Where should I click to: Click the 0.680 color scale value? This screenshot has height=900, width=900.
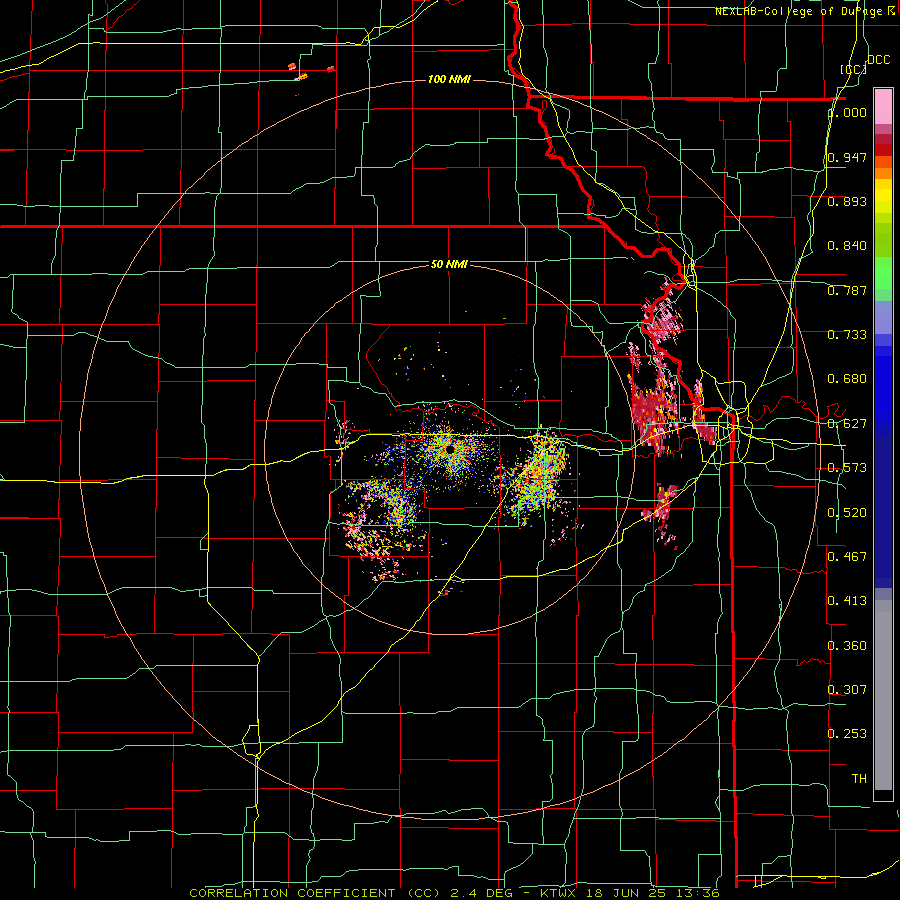click(x=847, y=379)
